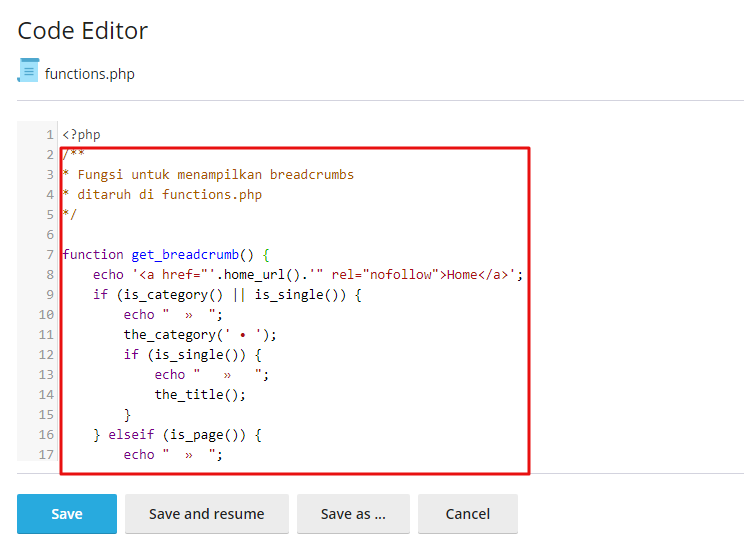
Task: Click the 'function' keyword on line 7
Action: click(x=93, y=255)
